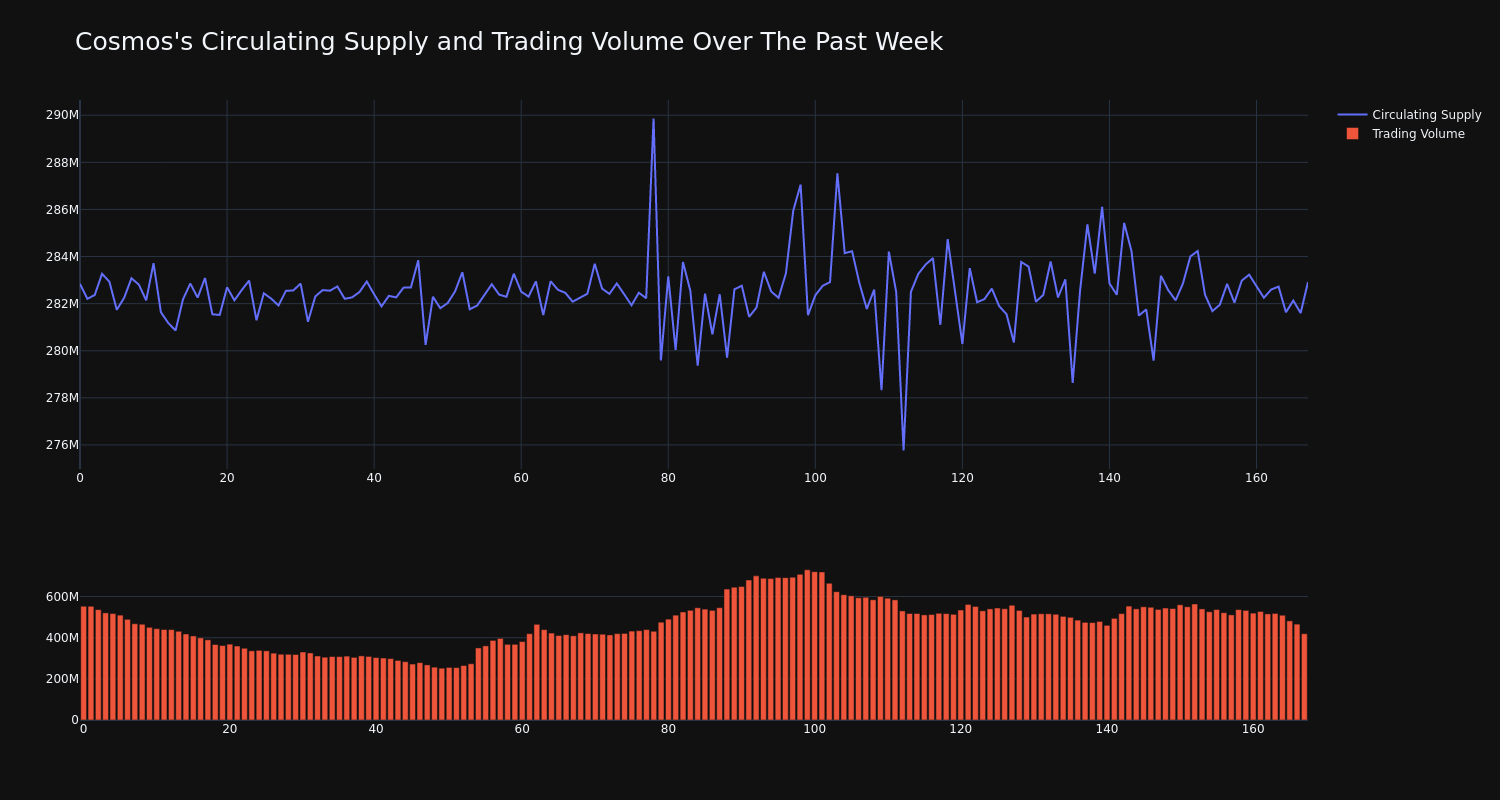
Task: Click the chart title about Cosmos's supply
Action: (x=509, y=42)
